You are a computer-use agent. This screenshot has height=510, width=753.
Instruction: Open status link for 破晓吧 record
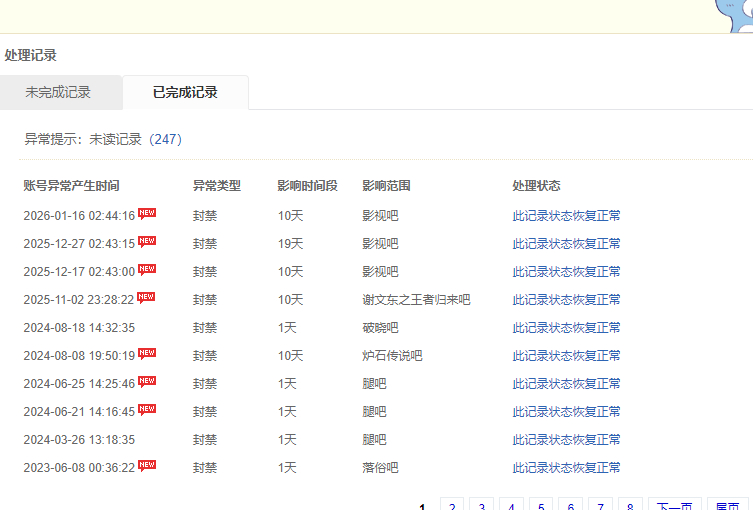(566, 328)
